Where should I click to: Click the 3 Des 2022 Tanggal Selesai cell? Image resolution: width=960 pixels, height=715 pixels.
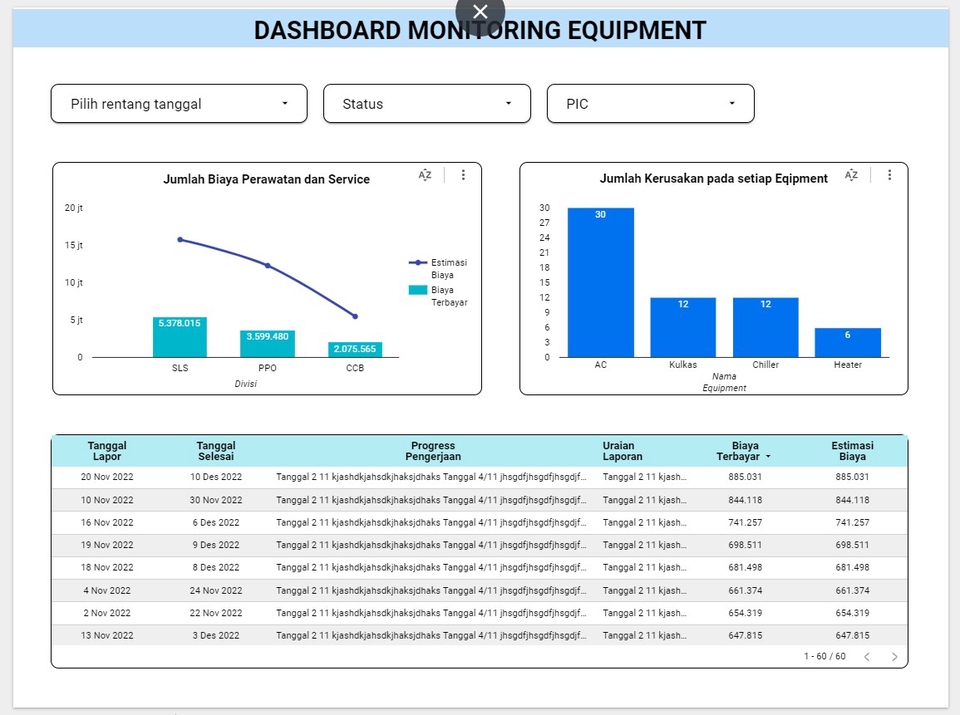[x=216, y=635]
